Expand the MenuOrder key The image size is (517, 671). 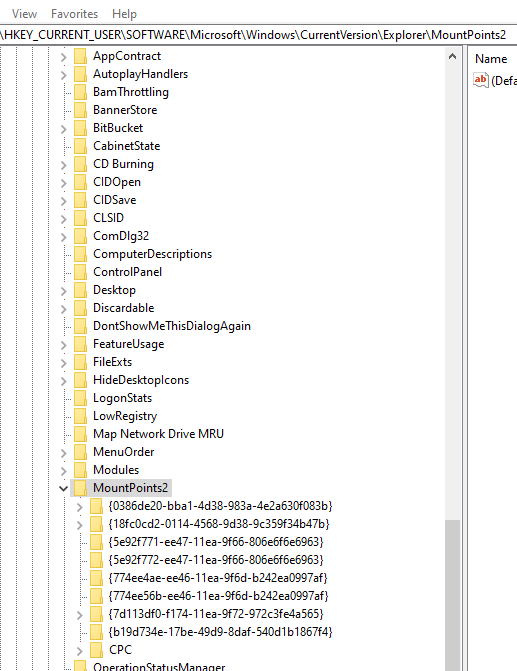point(63,452)
